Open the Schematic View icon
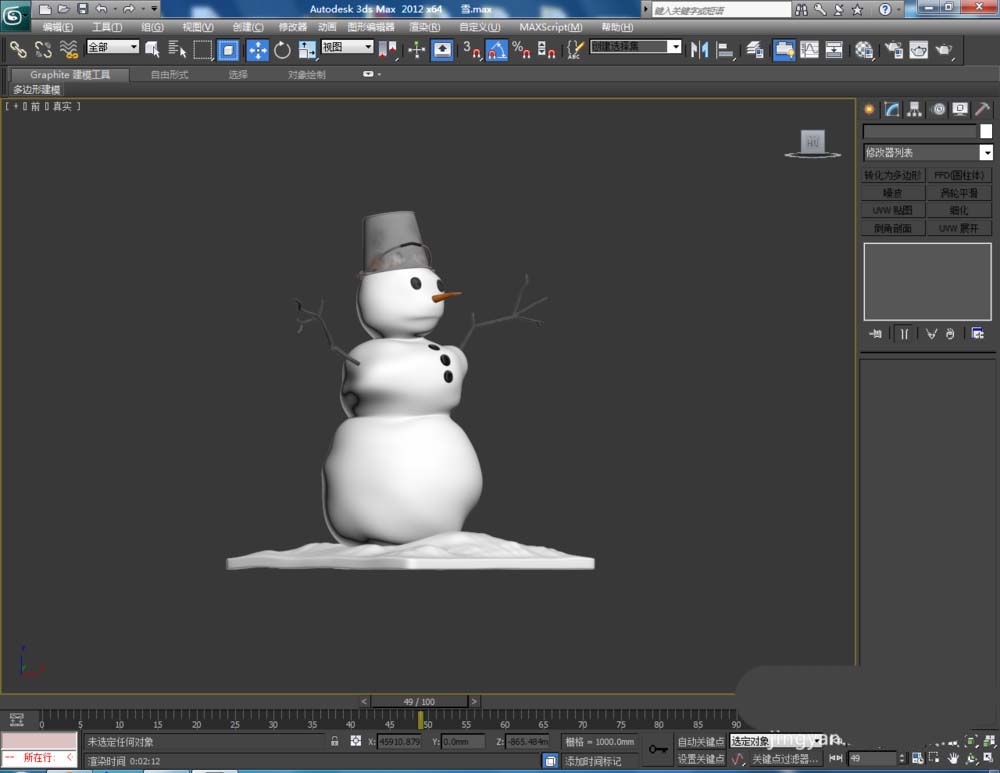Screen dimensions: 1000x773 pyautogui.click(x=834, y=50)
